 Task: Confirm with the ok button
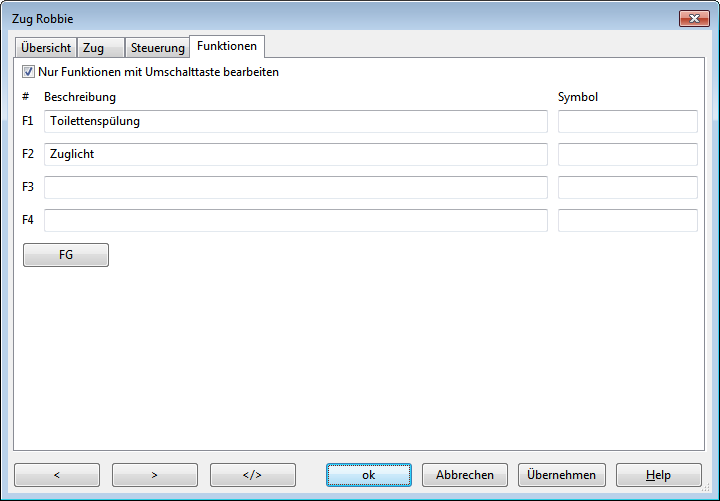click(x=369, y=475)
